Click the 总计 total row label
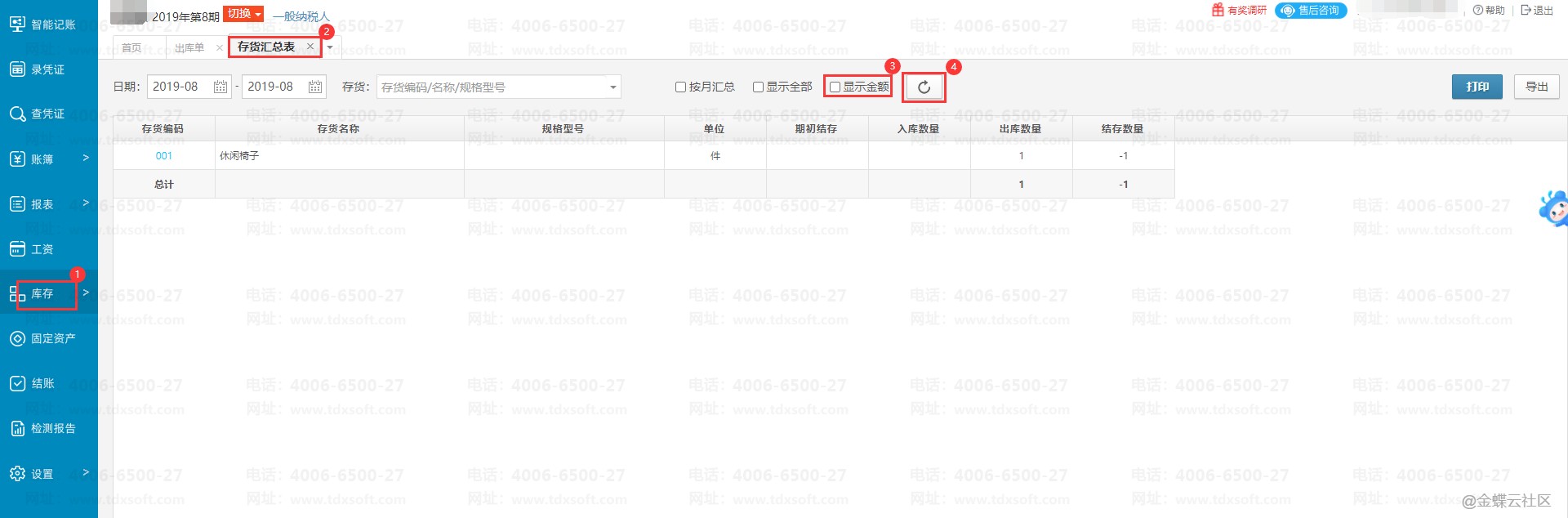1568x518 pixels. pos(163,185)
